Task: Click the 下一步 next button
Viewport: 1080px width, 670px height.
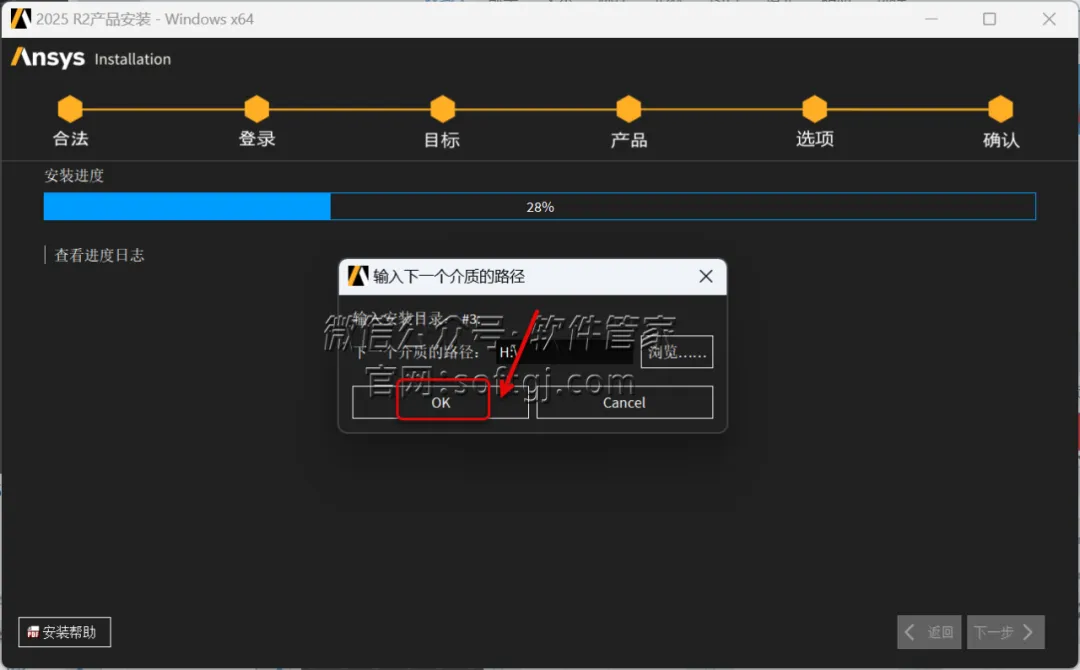Action: coord(1005,631)
